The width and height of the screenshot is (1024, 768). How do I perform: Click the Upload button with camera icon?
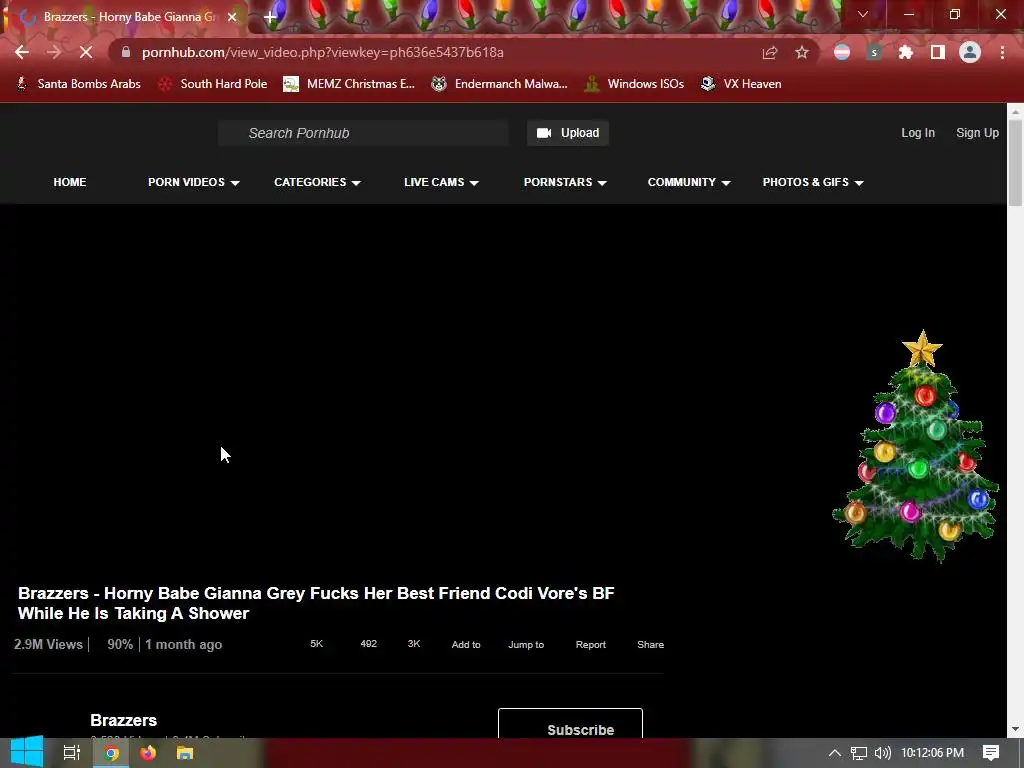coord(568,133)
